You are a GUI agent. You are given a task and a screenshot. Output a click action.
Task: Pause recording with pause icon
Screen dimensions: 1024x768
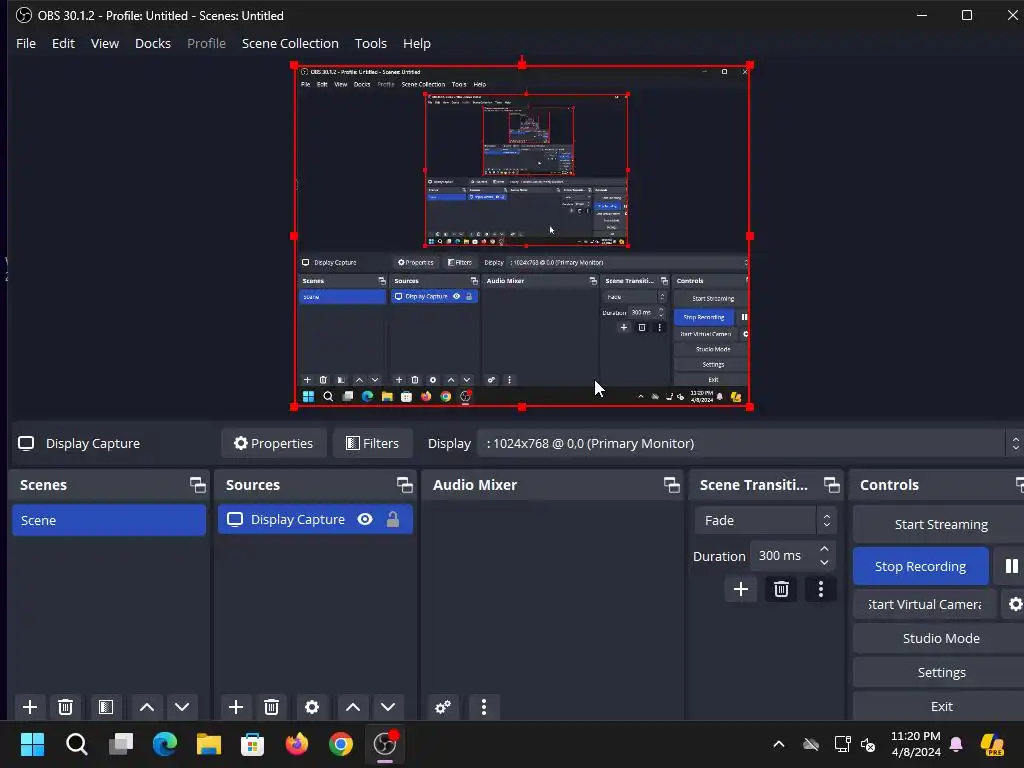click(x=1011, y=566)
